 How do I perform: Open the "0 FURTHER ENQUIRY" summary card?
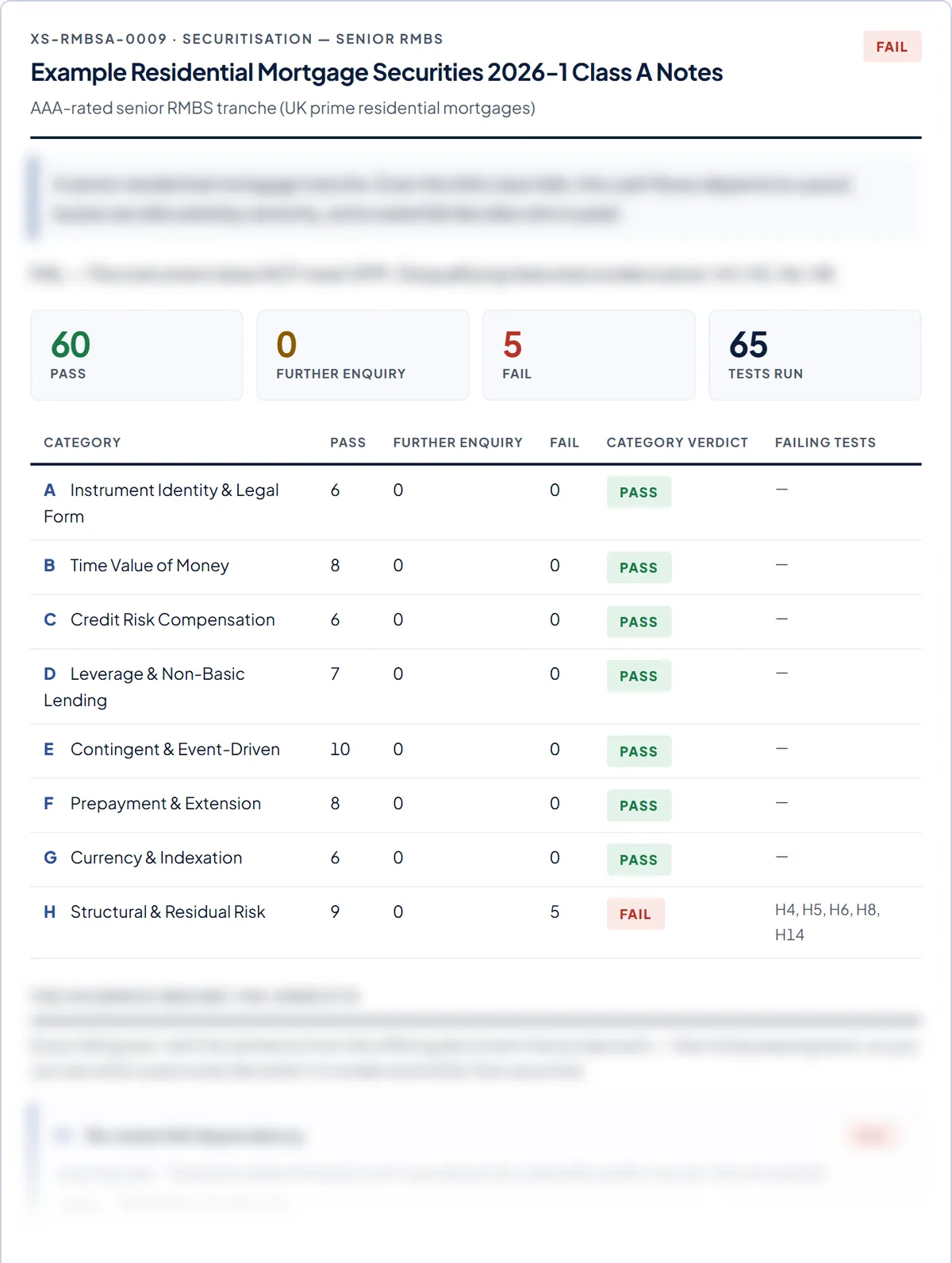[x=363, y=355]
